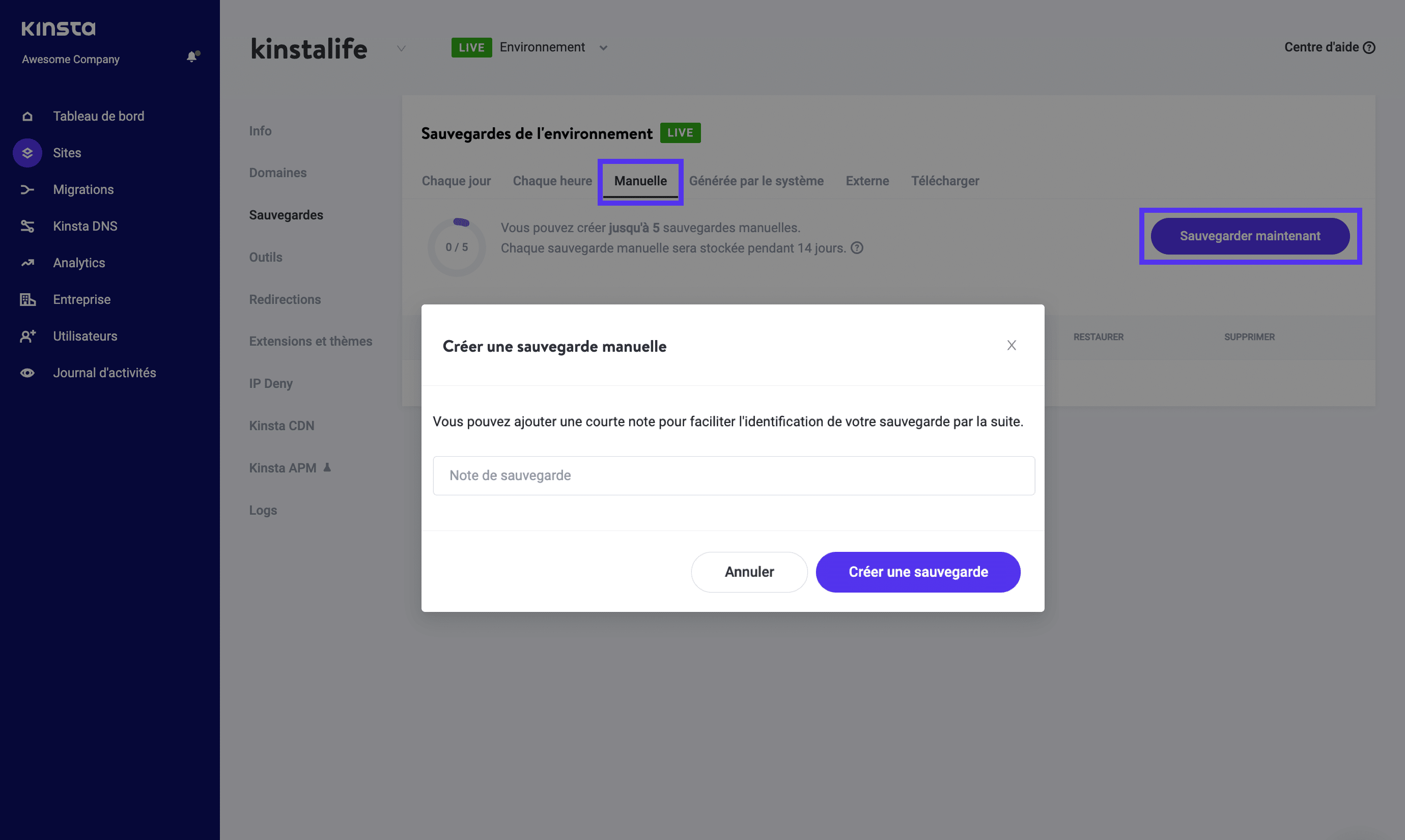Screen dimensions: 1405x840
Task: Open Kinsta DNS via its icon
Action: point(27,226)
